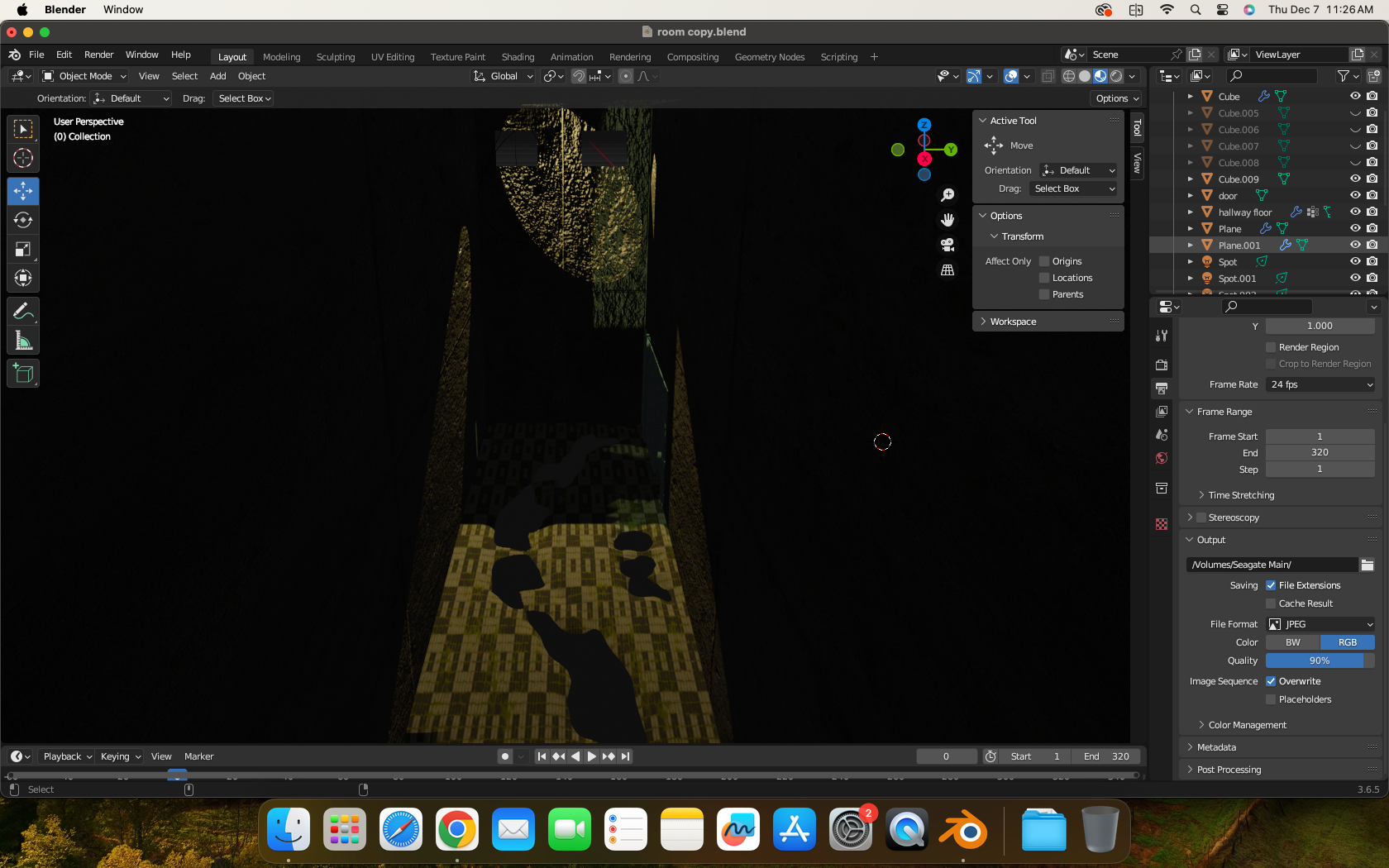Browse output folder icon
Screen dimensions: 1389x868
coord(1368,565)
